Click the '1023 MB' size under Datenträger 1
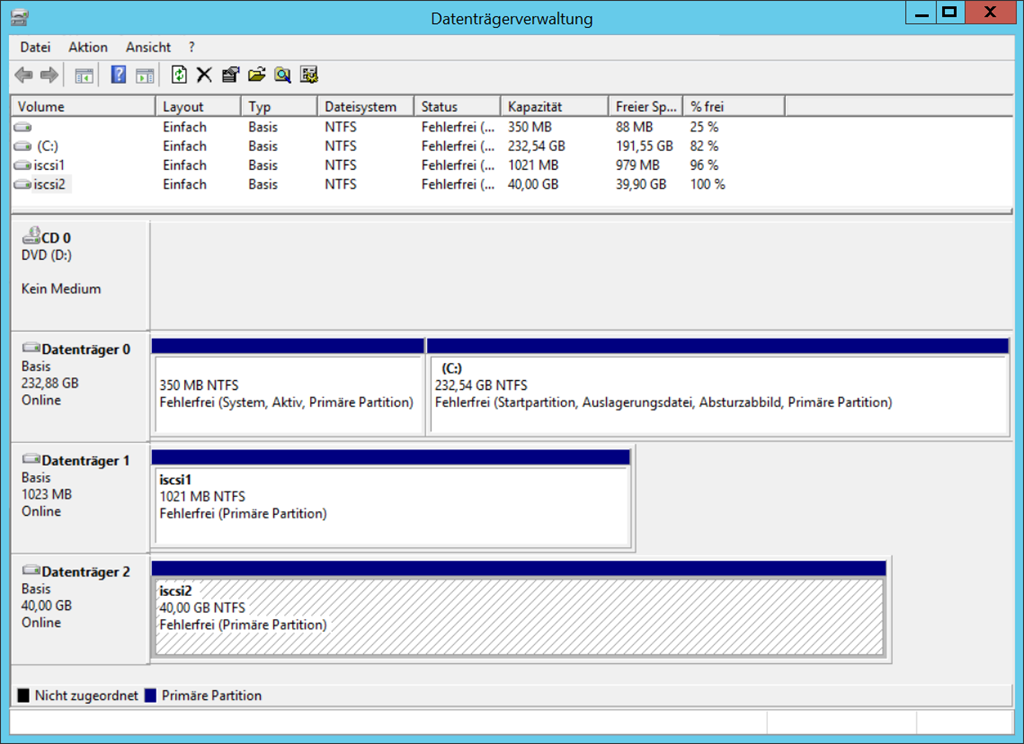The image size is (1024, 744). tap(46, 494)
